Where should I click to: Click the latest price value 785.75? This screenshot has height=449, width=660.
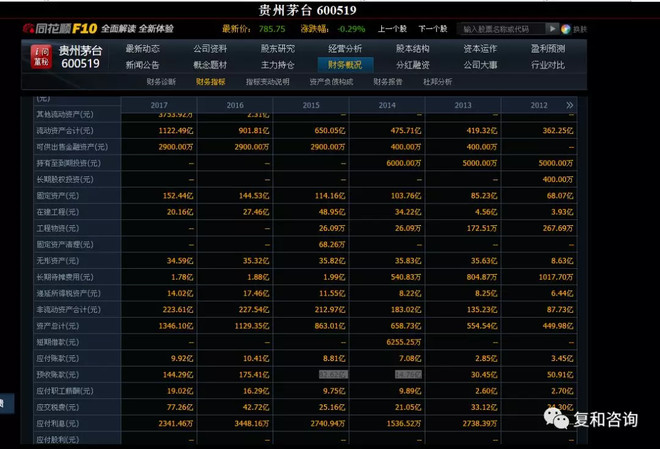[272, 29]
